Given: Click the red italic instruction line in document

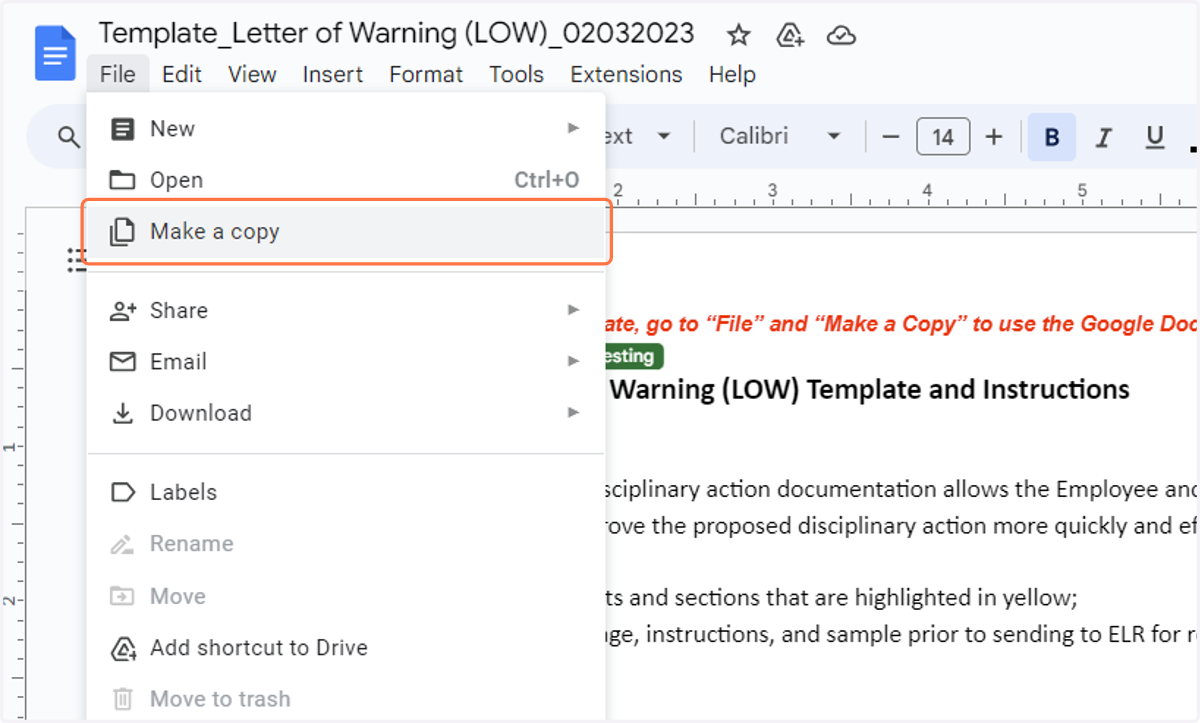Looking at the screenshot, I should 902,324.
